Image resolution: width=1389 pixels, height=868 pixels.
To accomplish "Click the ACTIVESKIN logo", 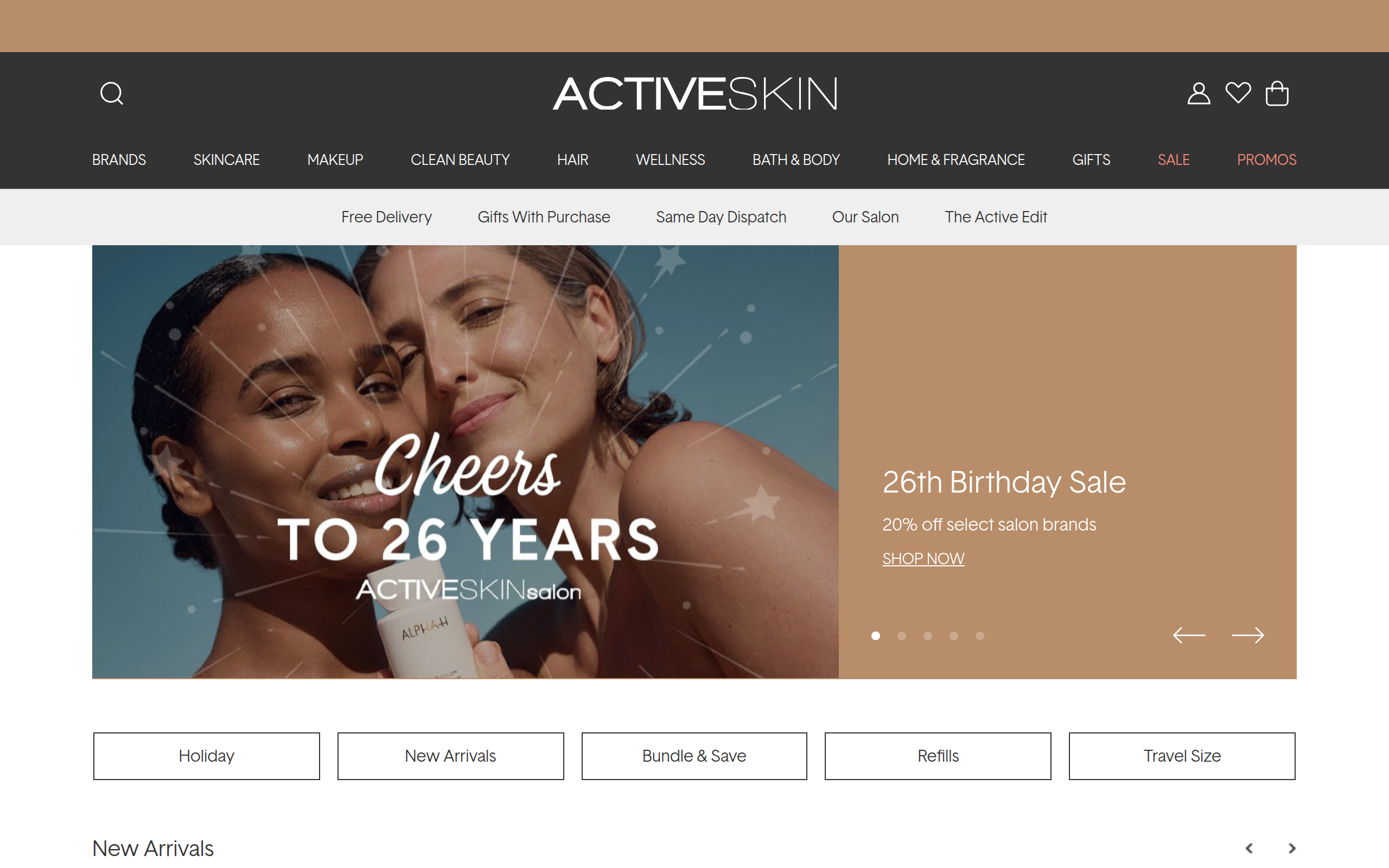I will point(695,93).
